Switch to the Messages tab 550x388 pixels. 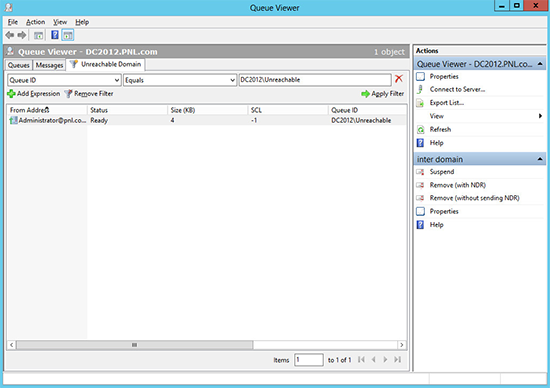pos(49,65)
